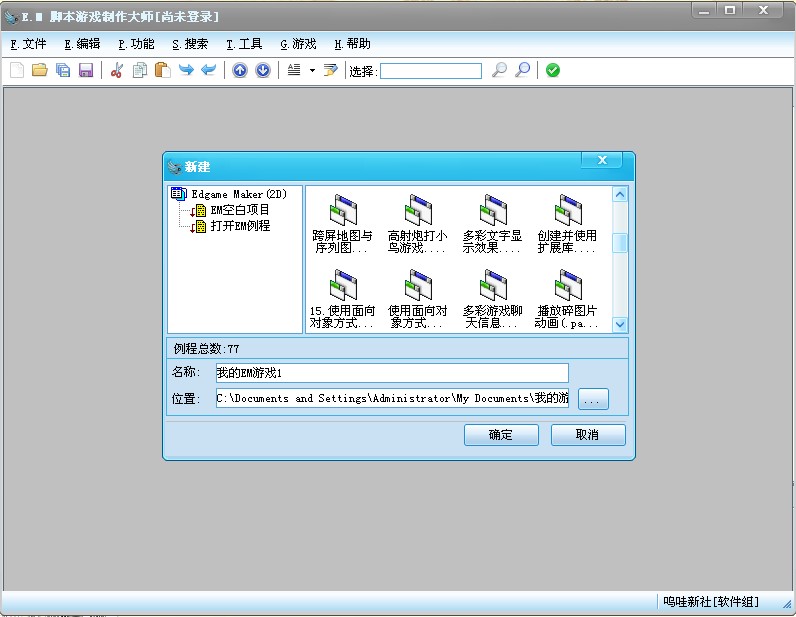796x617 pixels.
Task: Select the Edgame Maker (2D) tree node
Action: (x=239, y=194)
